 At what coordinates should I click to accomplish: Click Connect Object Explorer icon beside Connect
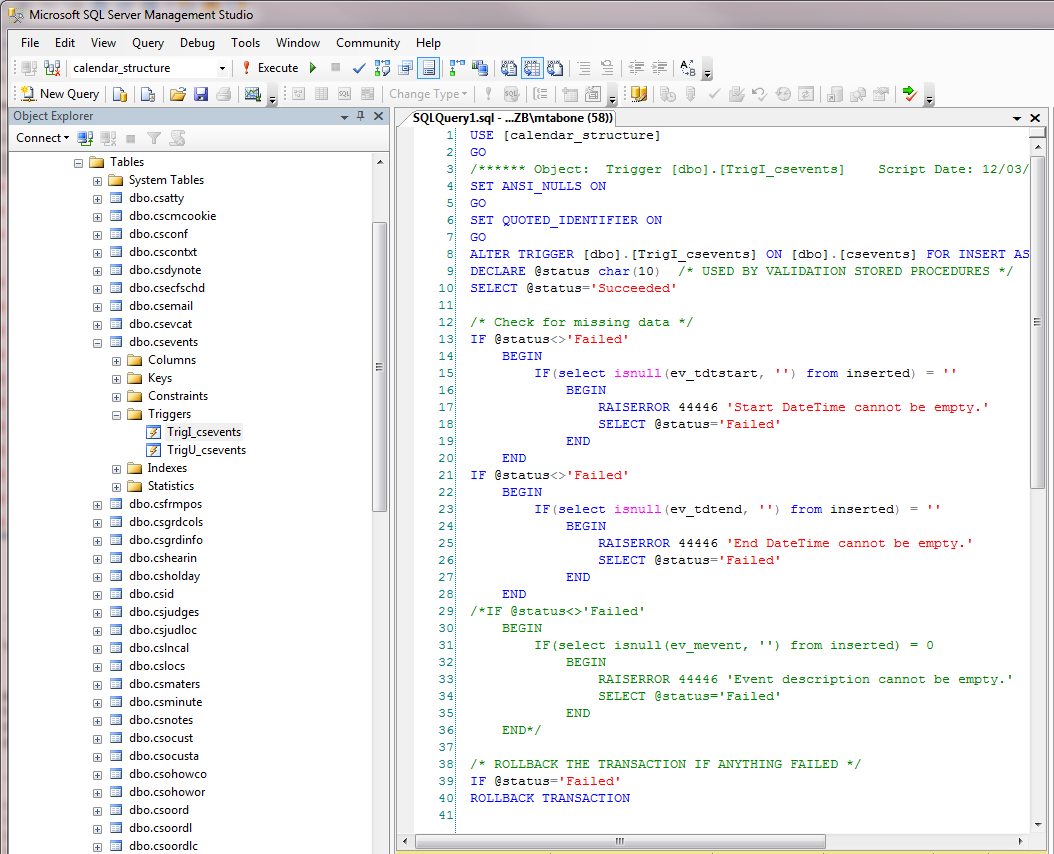[x=86, y=138]
